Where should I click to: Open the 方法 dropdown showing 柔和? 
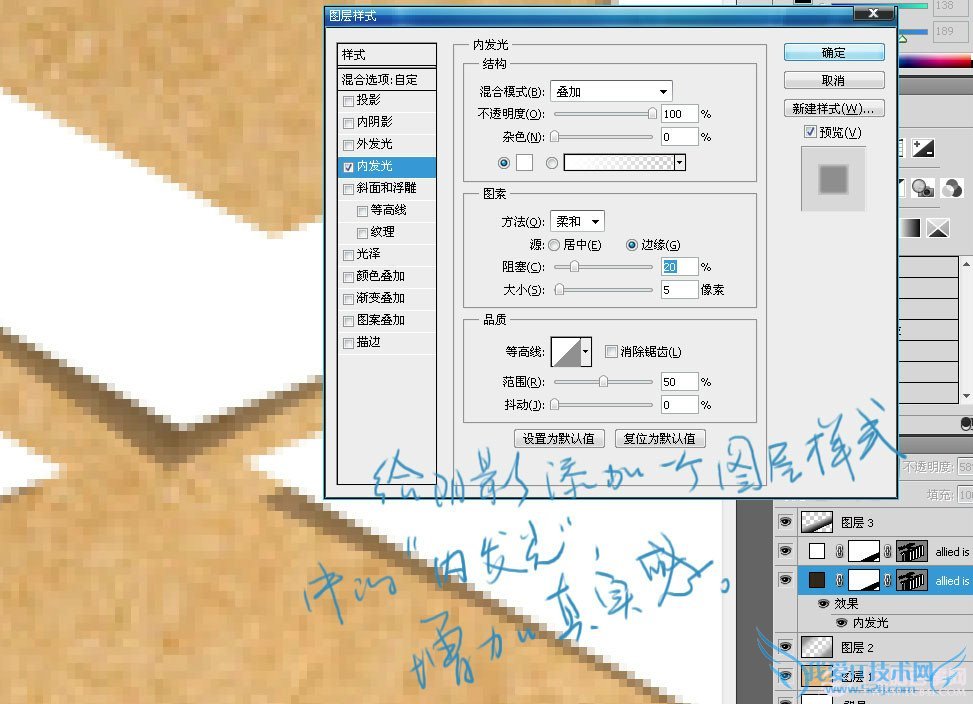coord(577,221)
